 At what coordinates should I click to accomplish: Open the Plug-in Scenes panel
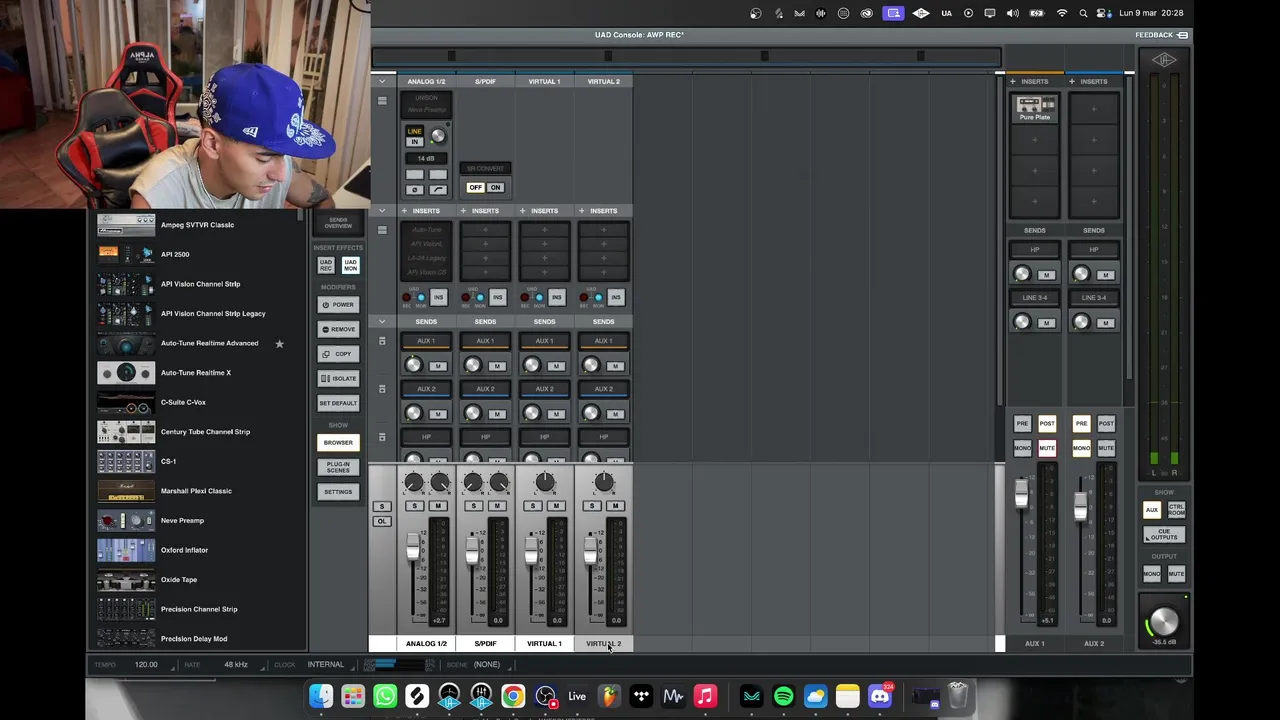click(338, 467)
